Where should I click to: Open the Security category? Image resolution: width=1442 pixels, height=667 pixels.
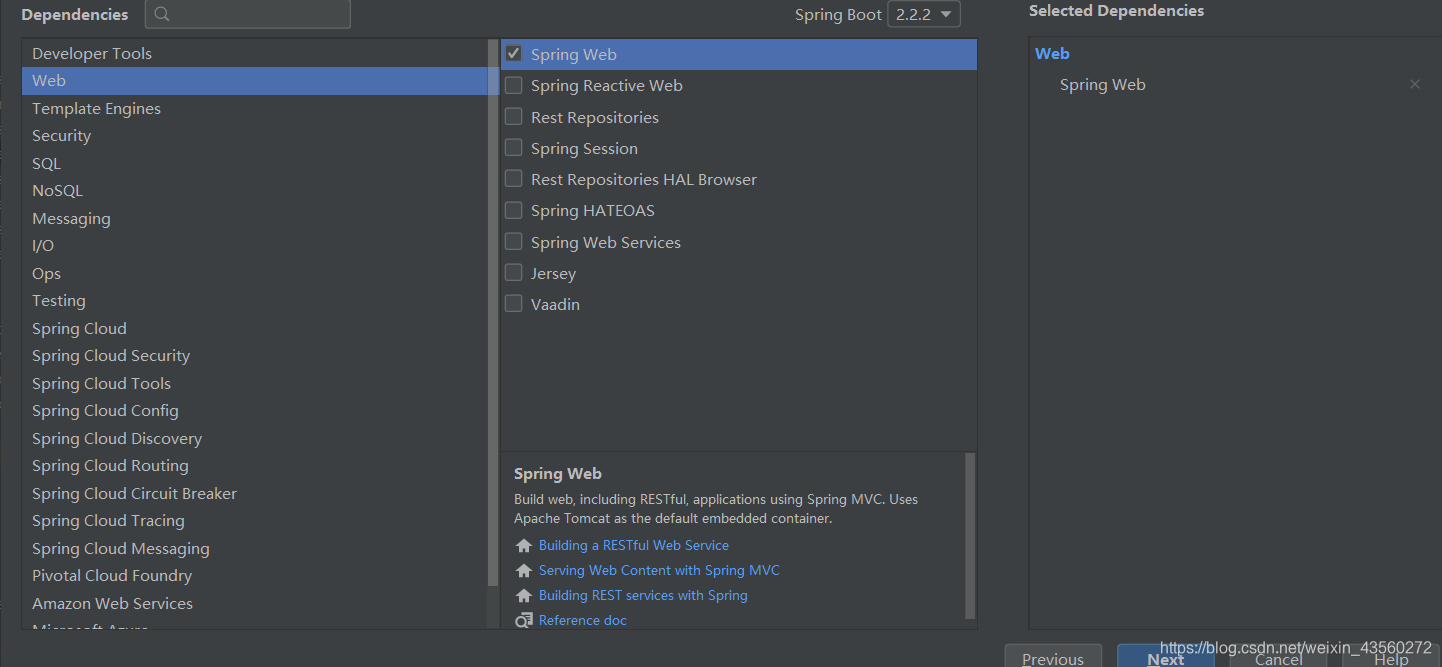coord(254,136)
